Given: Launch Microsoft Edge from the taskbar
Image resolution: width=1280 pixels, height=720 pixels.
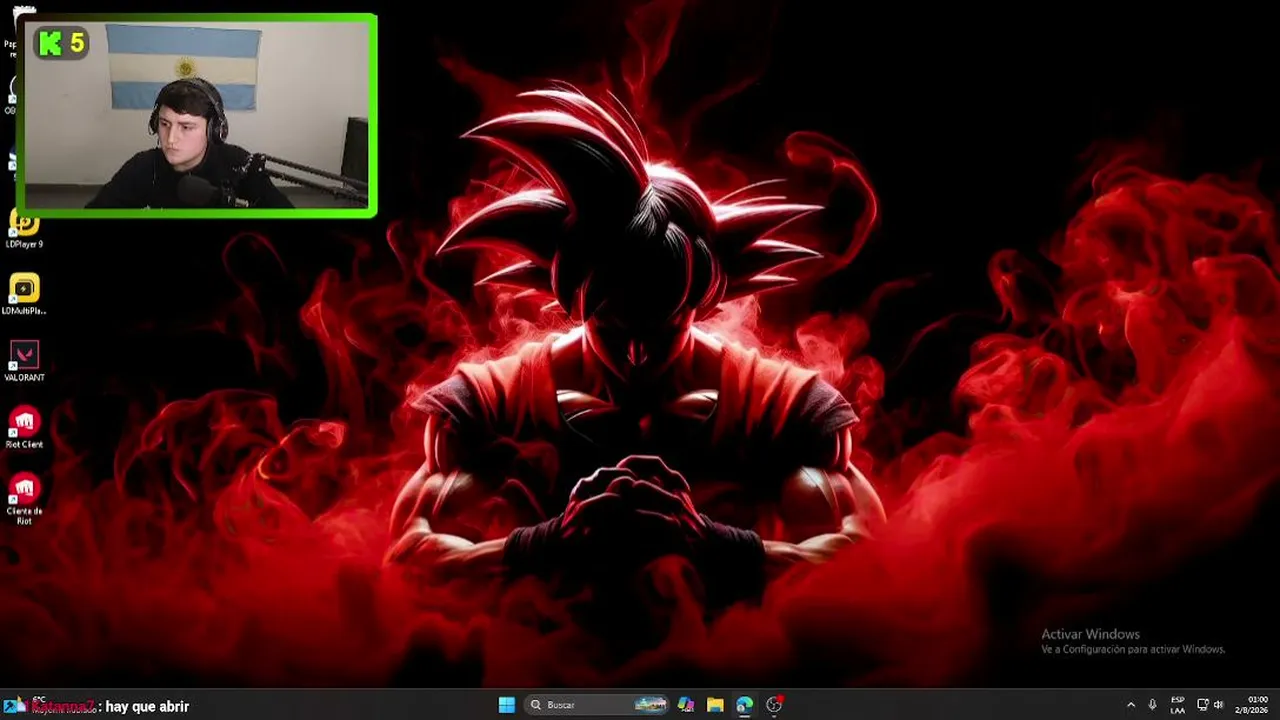Looking at the screenshot, I should tap(744, 705).
